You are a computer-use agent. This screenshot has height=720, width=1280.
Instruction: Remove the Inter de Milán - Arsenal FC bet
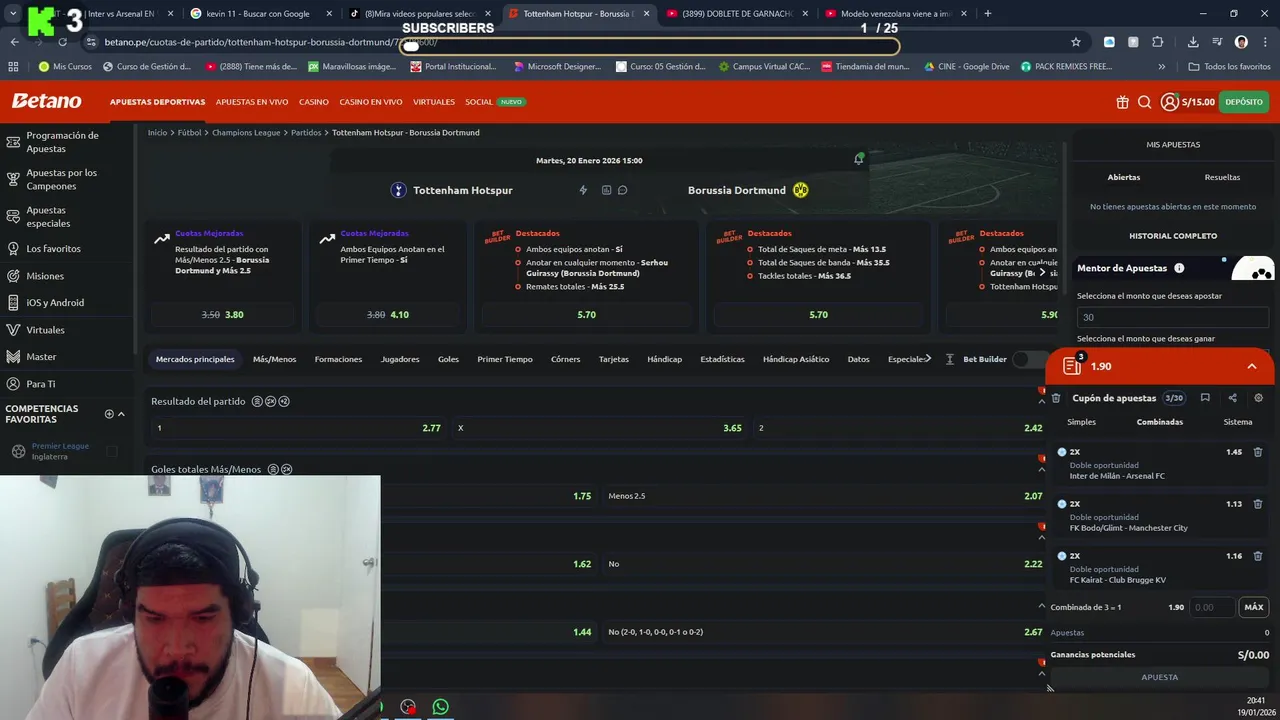pyautogui.click(x=1258, y=452)
